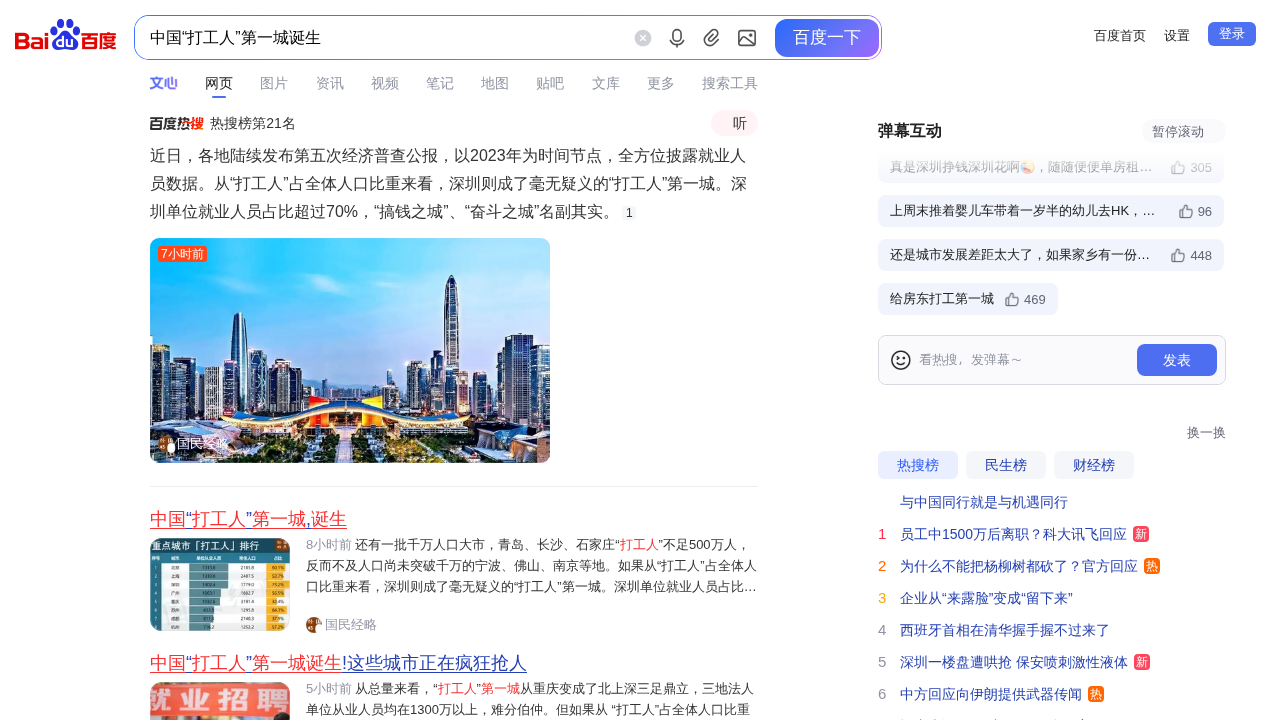Clear the search box text

click(x=643, y=38)
